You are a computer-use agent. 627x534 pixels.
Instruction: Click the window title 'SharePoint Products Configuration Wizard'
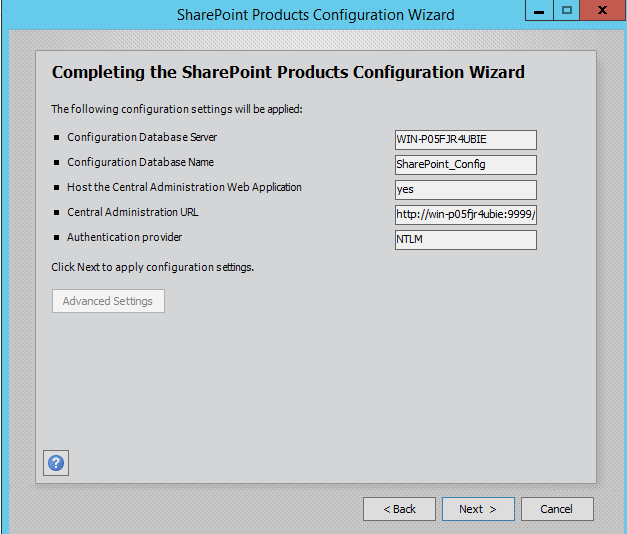click(x=316, y=15)
